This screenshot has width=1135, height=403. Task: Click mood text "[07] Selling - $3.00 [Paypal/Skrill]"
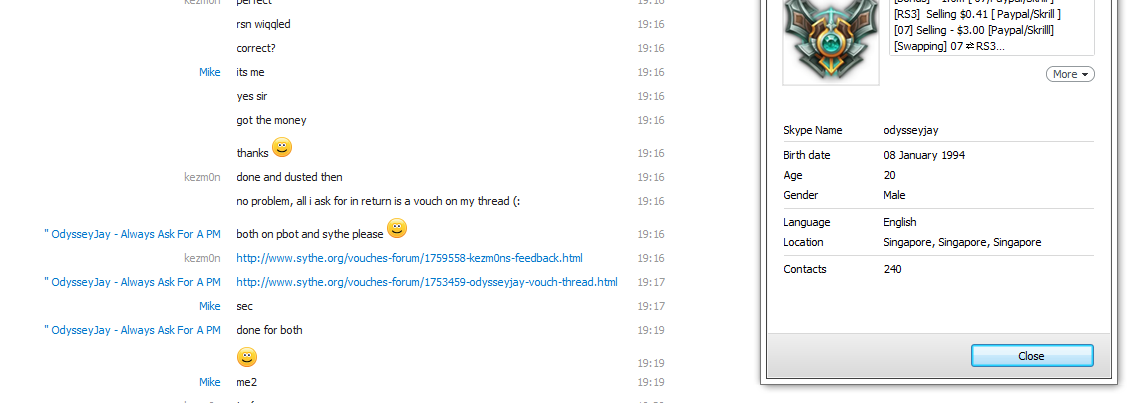click(974, 30)
